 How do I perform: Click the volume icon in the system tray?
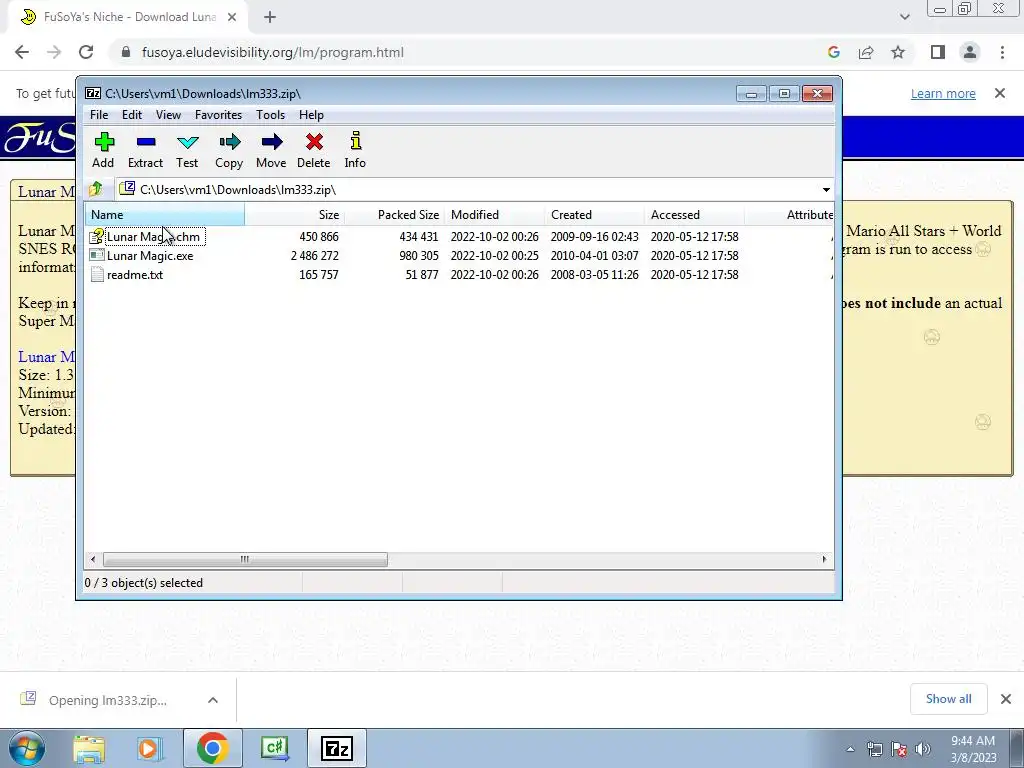[923, 749]
